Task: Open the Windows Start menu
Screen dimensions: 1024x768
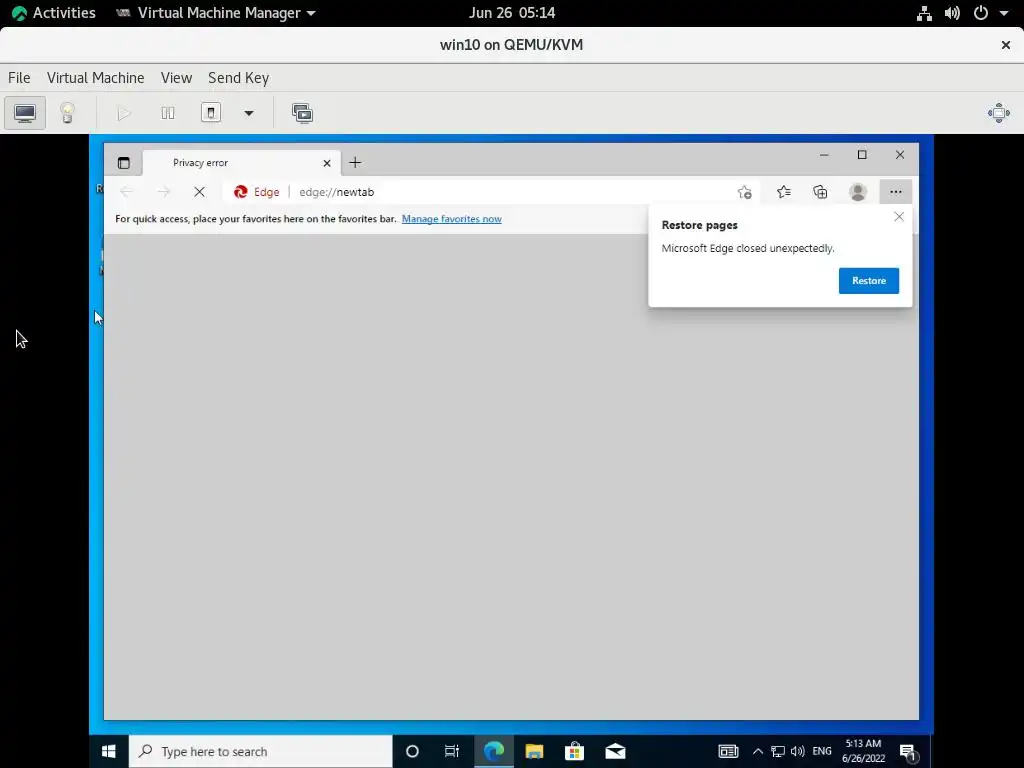Action: coord(108,751)
